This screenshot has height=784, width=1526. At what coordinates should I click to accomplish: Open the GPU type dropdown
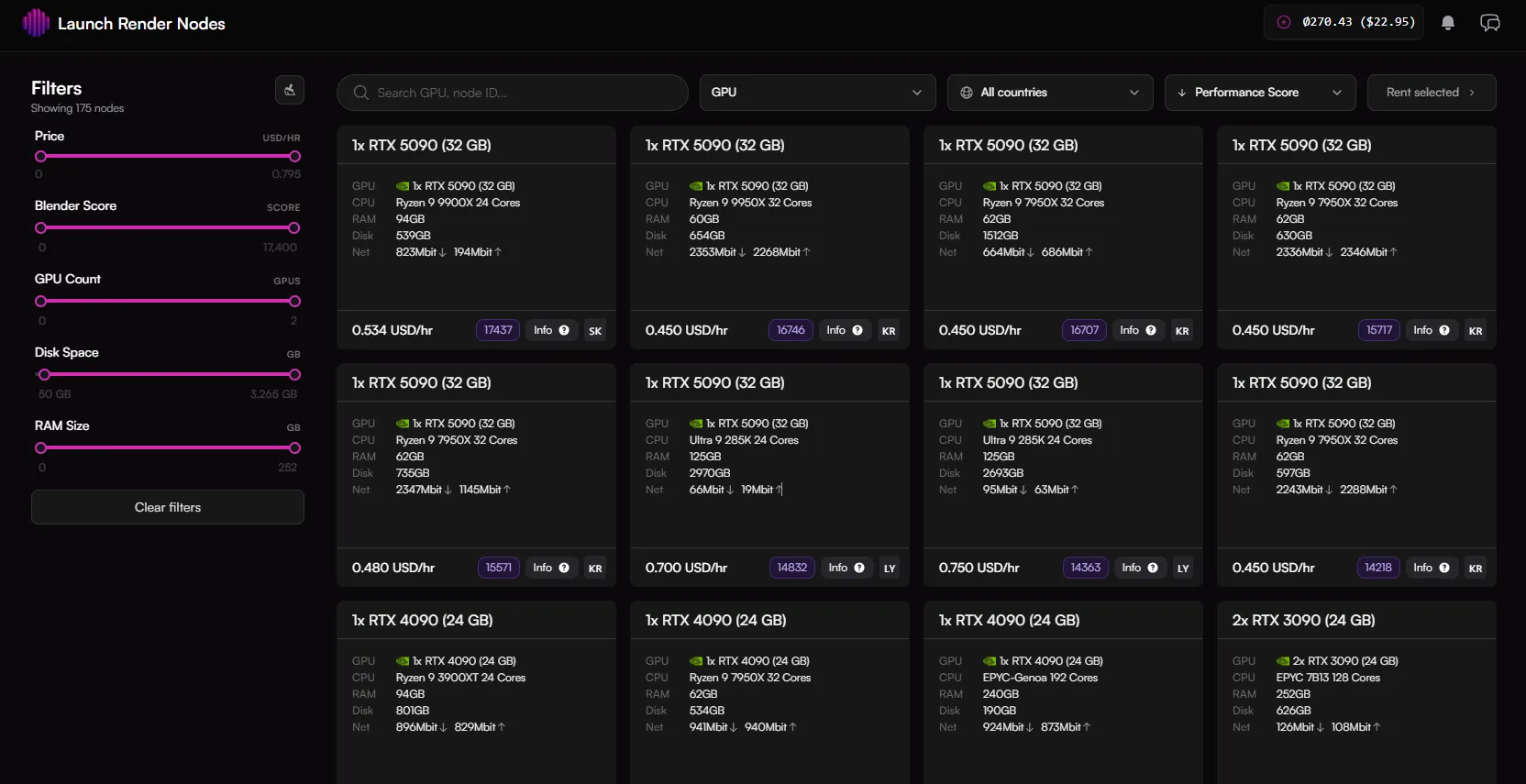pos(817,93)
